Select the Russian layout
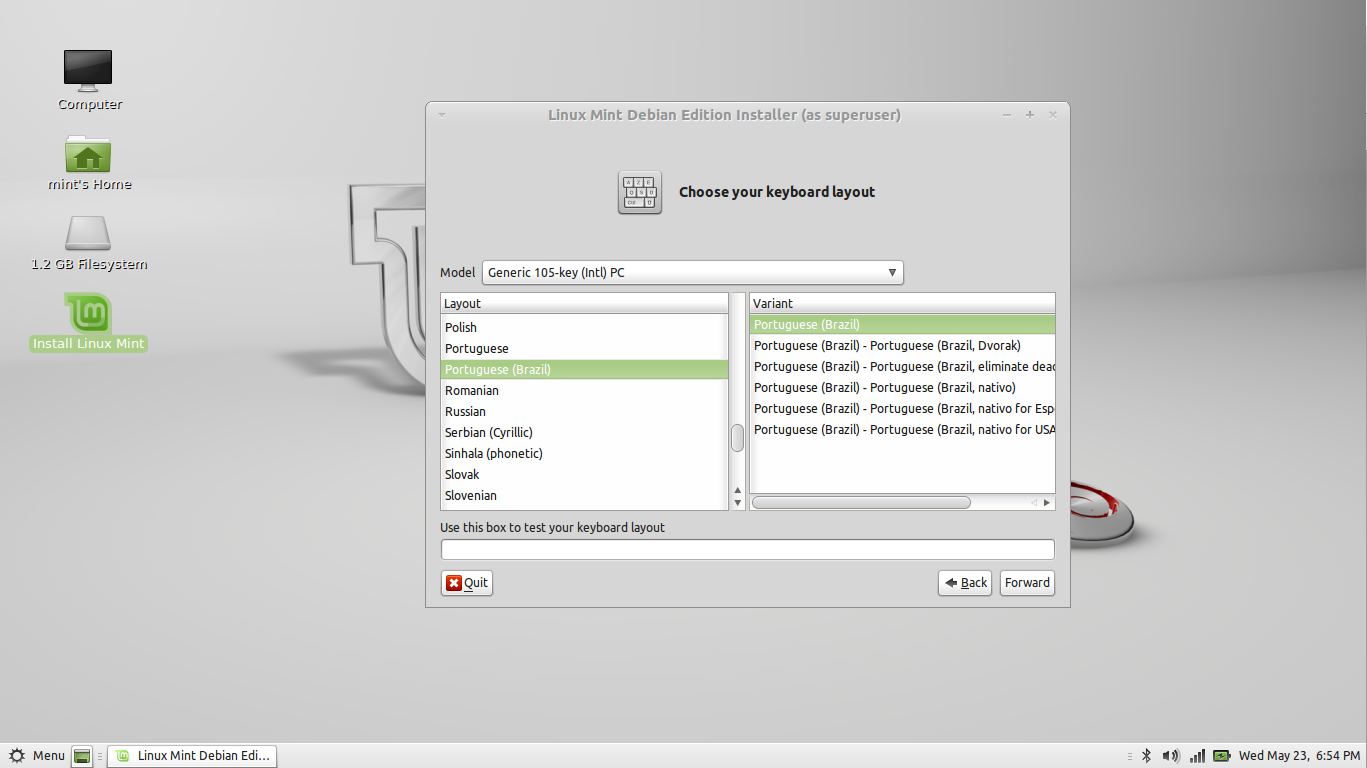The width and height of the screenshot is (1367, 768). point(584,412)
